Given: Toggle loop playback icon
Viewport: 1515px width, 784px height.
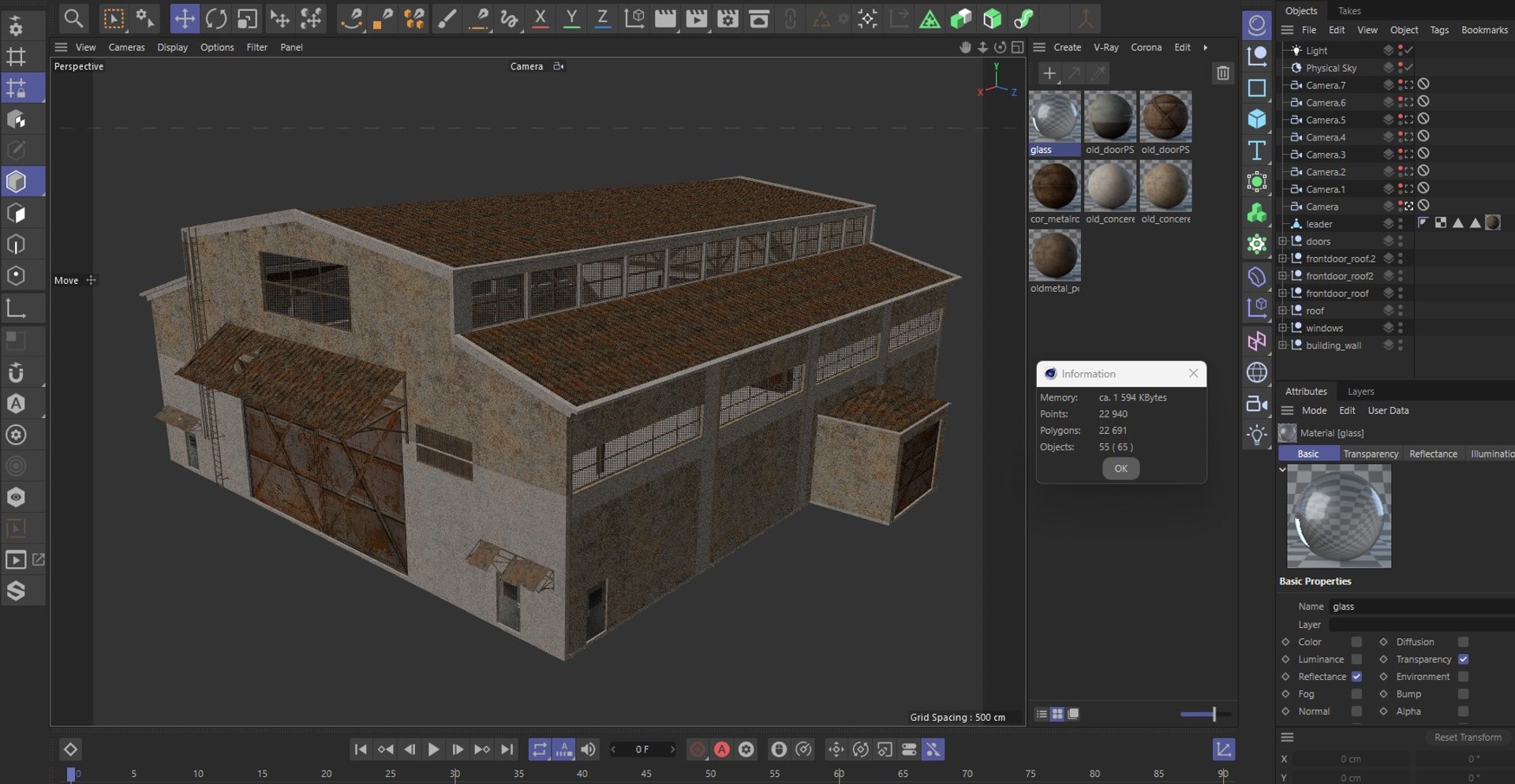Looking at the screenshot, I should (540, 749).
